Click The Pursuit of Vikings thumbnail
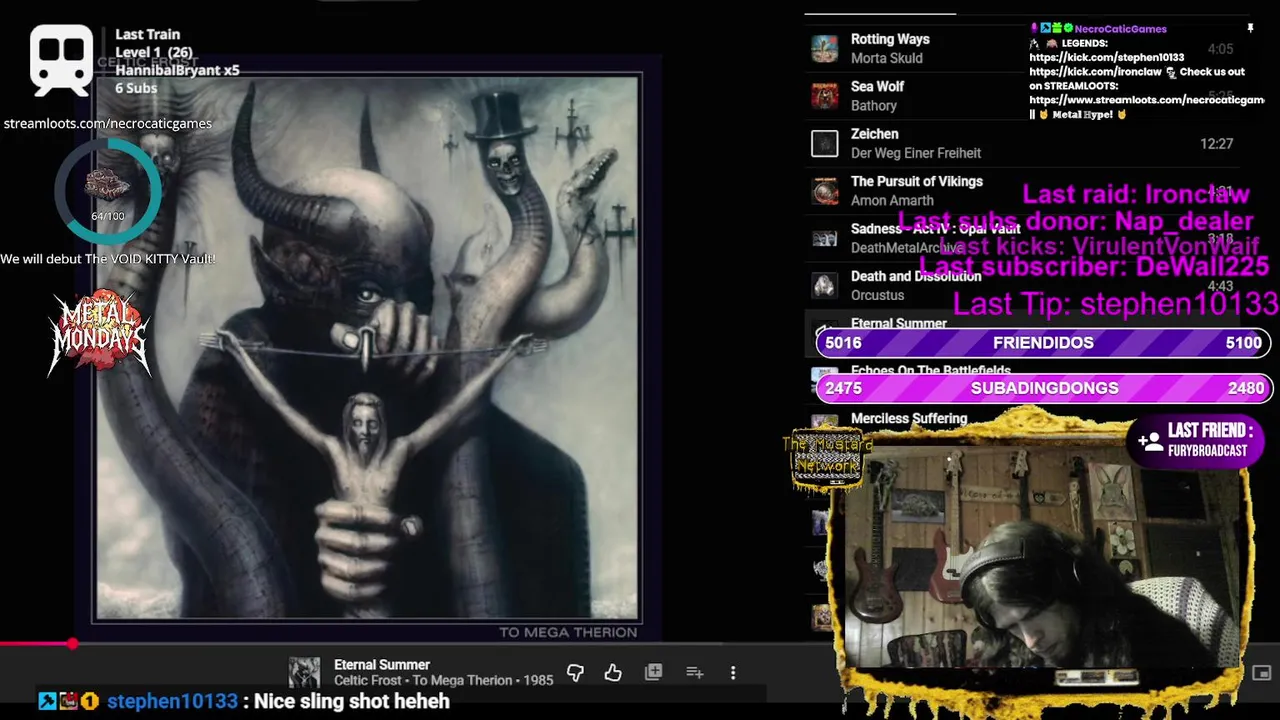This screenshot has height=720, width=1280. (x=824, y=191)
